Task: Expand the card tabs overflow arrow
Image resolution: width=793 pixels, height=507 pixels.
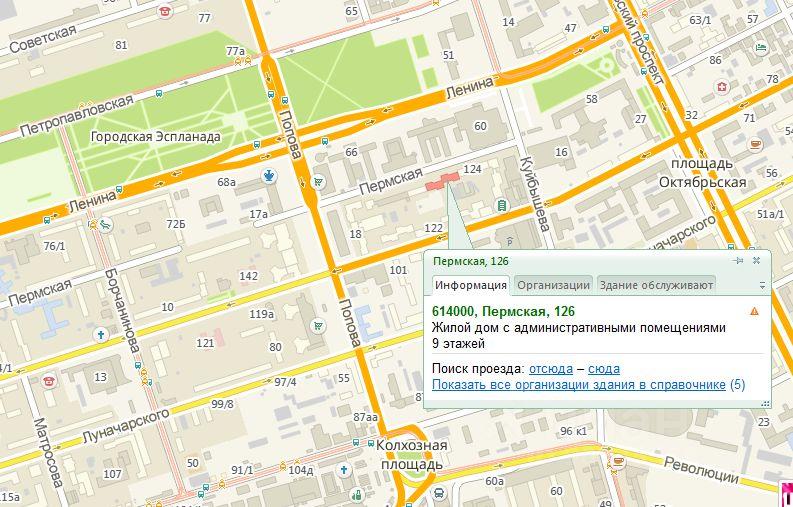Action: 762,285
